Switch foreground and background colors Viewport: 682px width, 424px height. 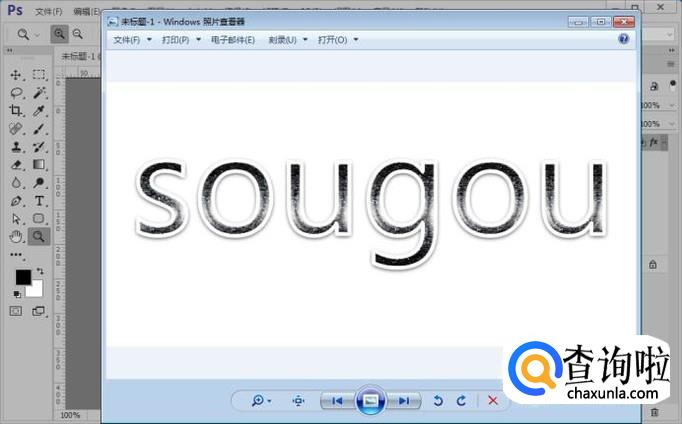[x=40, y=271]
